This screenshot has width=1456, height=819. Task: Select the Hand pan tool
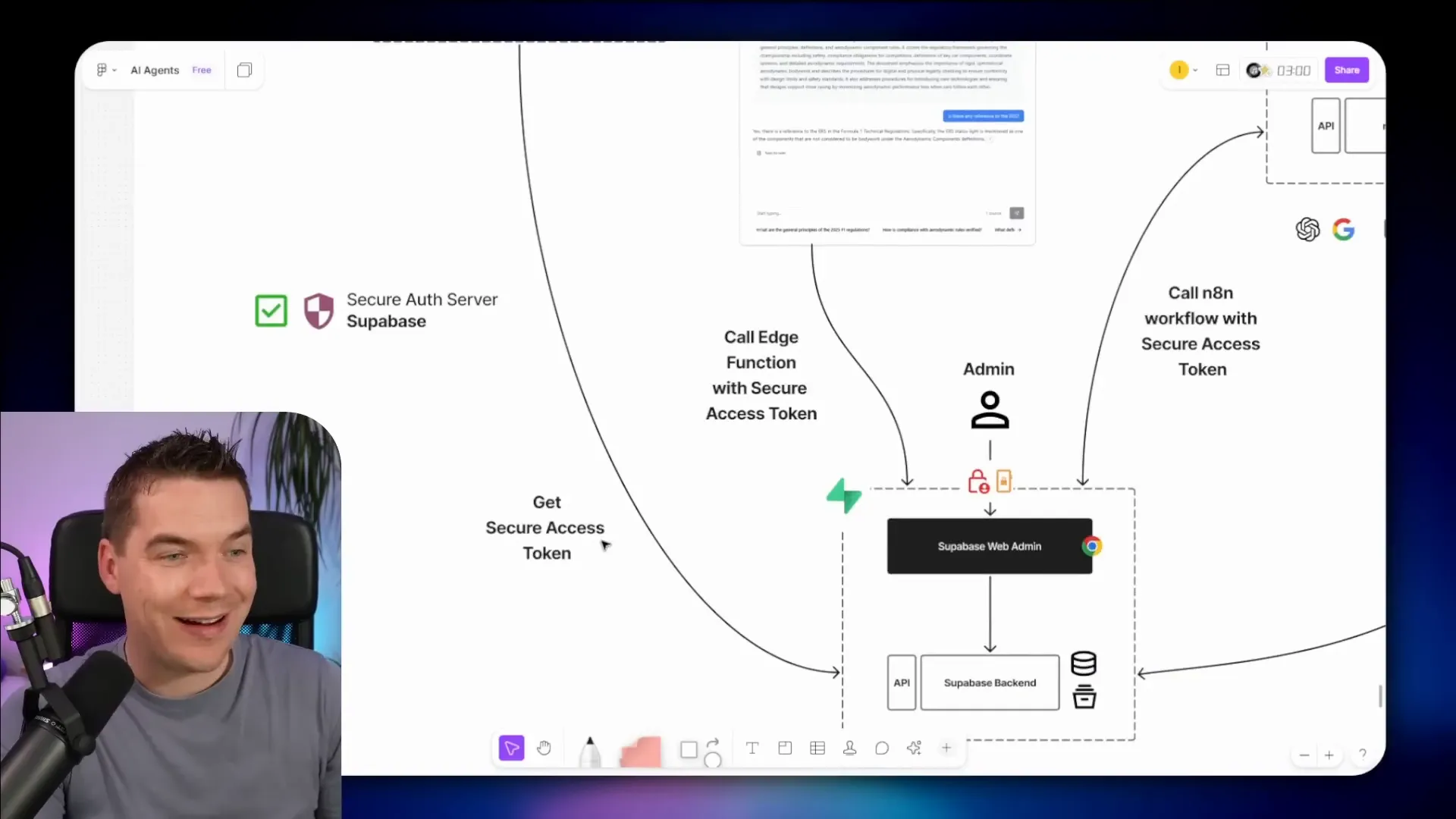544,748
